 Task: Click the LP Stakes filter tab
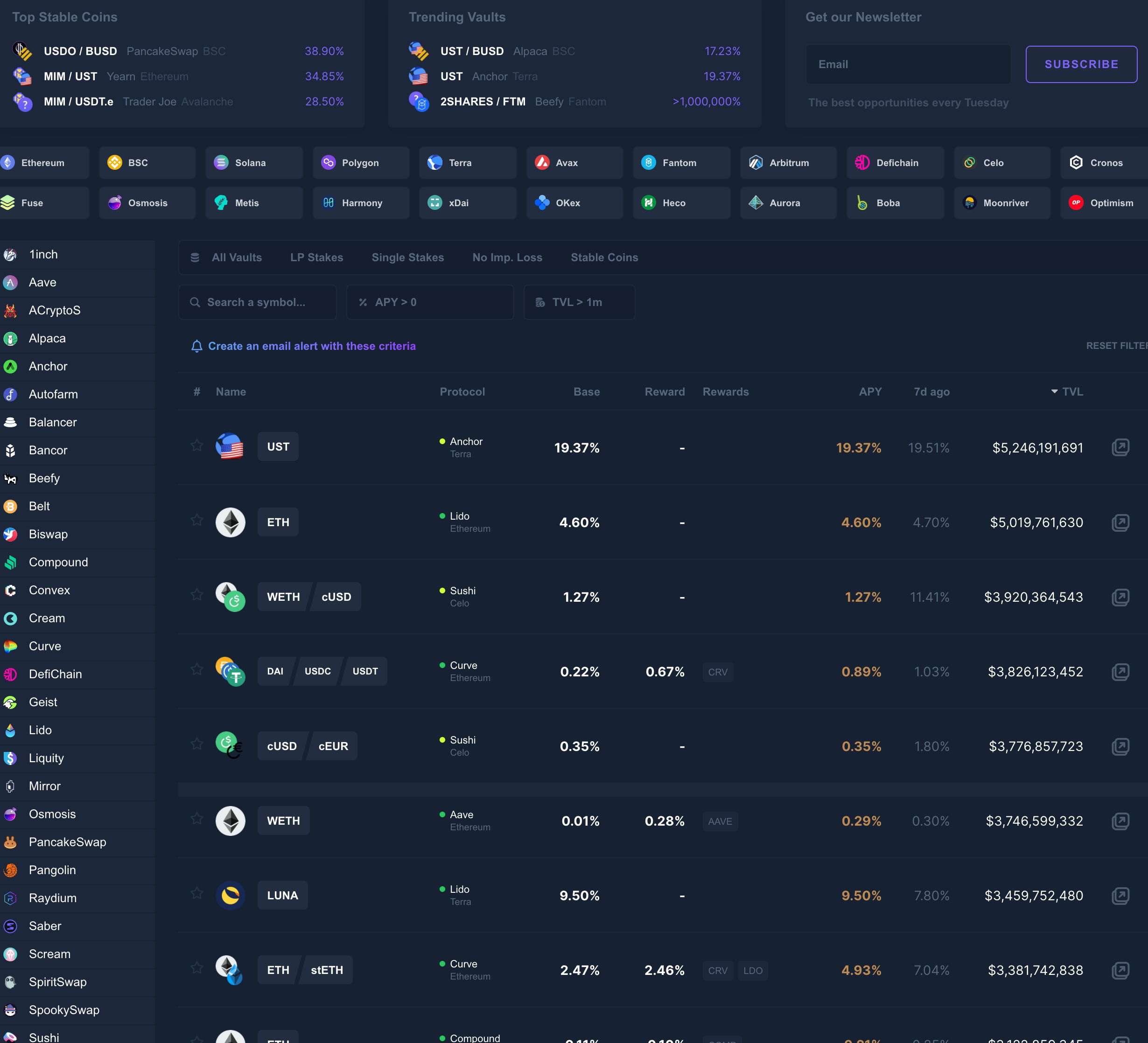316,258
